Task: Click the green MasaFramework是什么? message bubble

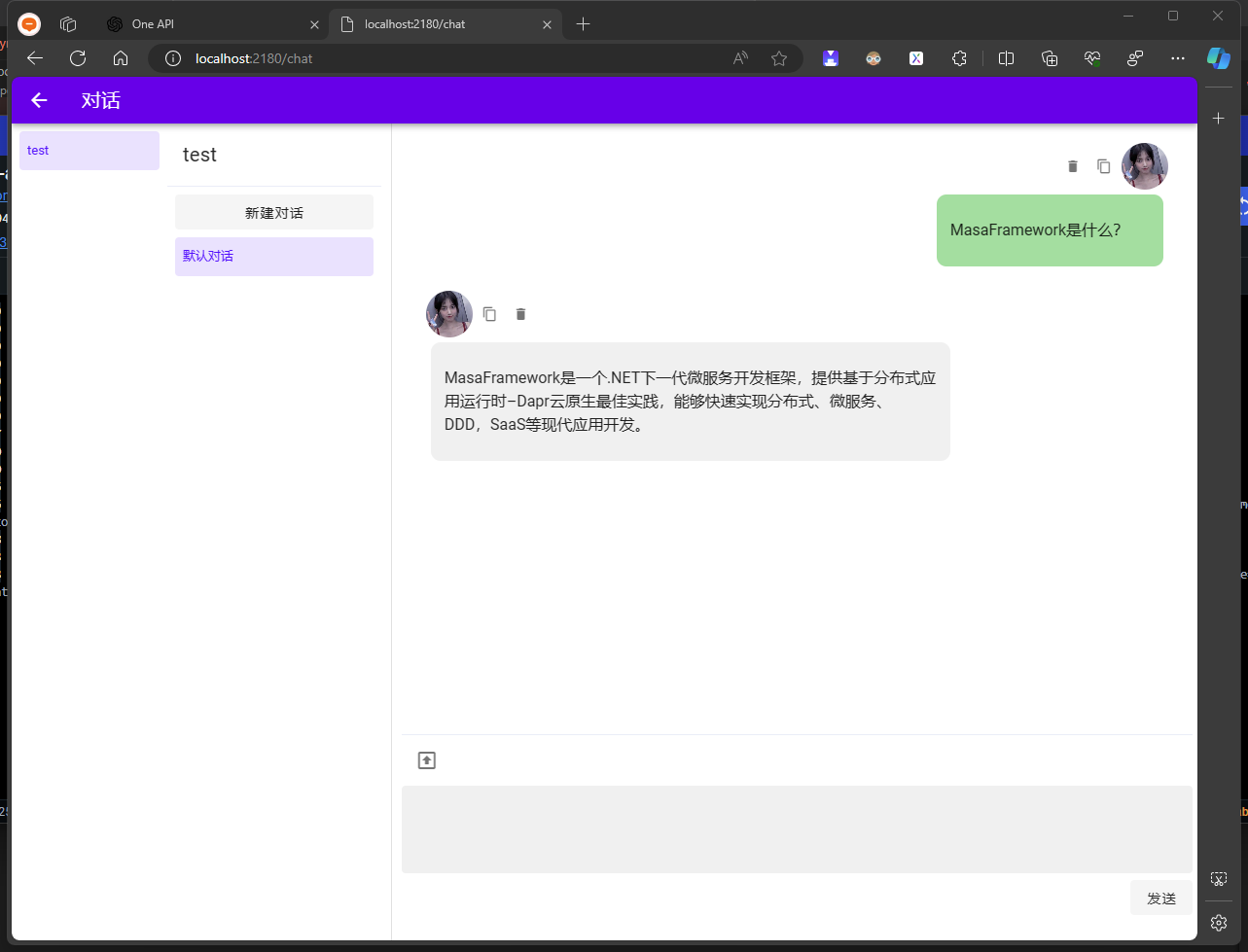Action: [1050, 230]
